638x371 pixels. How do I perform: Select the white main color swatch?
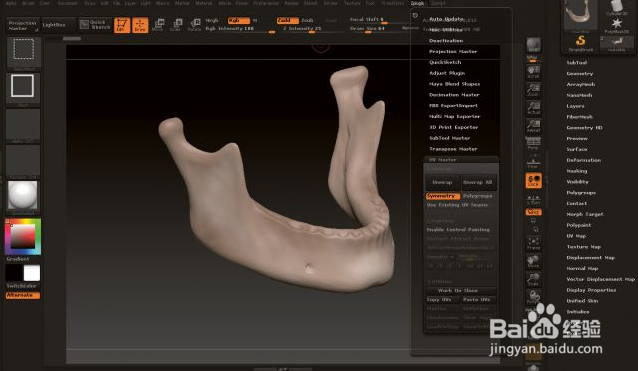click(32, 273)
